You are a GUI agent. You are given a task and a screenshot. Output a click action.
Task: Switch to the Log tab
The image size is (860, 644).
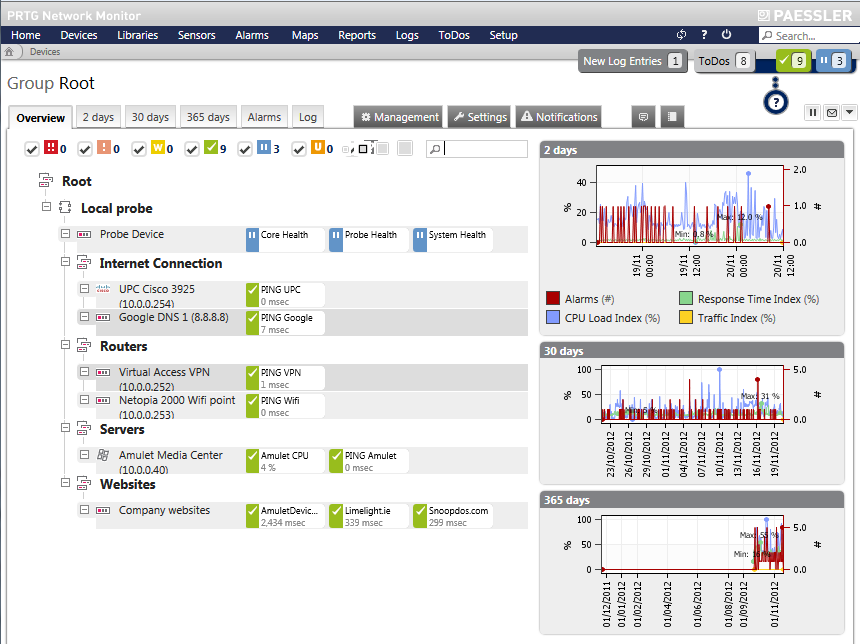(x=308, y=117)
